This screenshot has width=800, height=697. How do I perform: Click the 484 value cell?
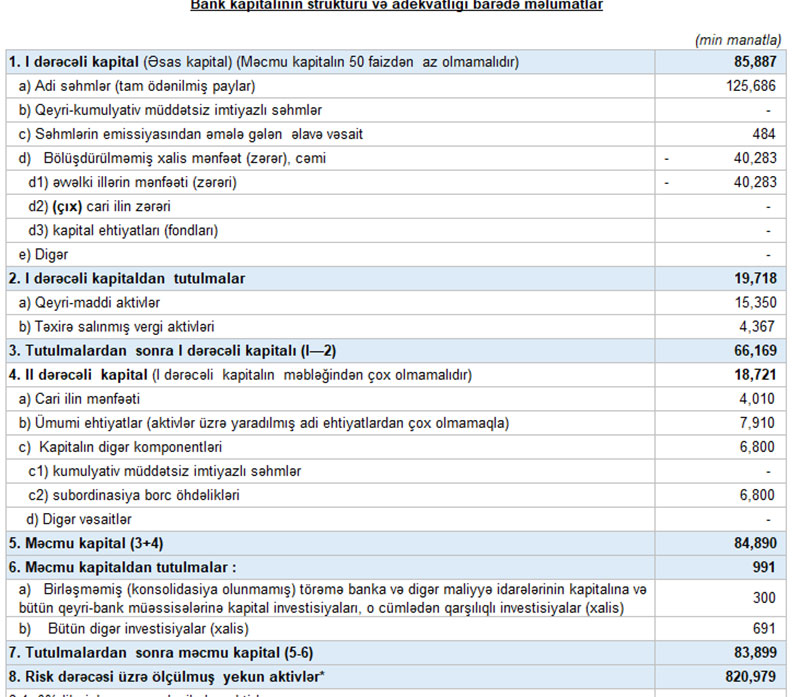764,134
